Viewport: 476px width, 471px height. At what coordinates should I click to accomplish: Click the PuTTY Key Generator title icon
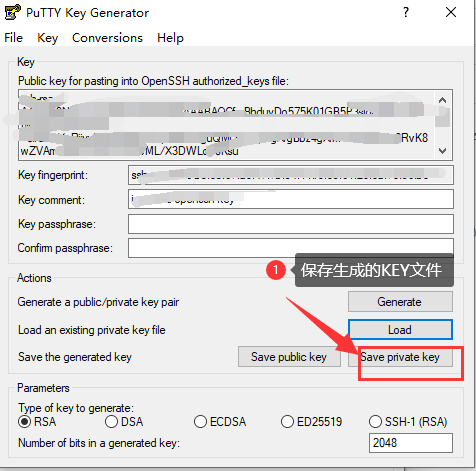(x=12, y=12)
